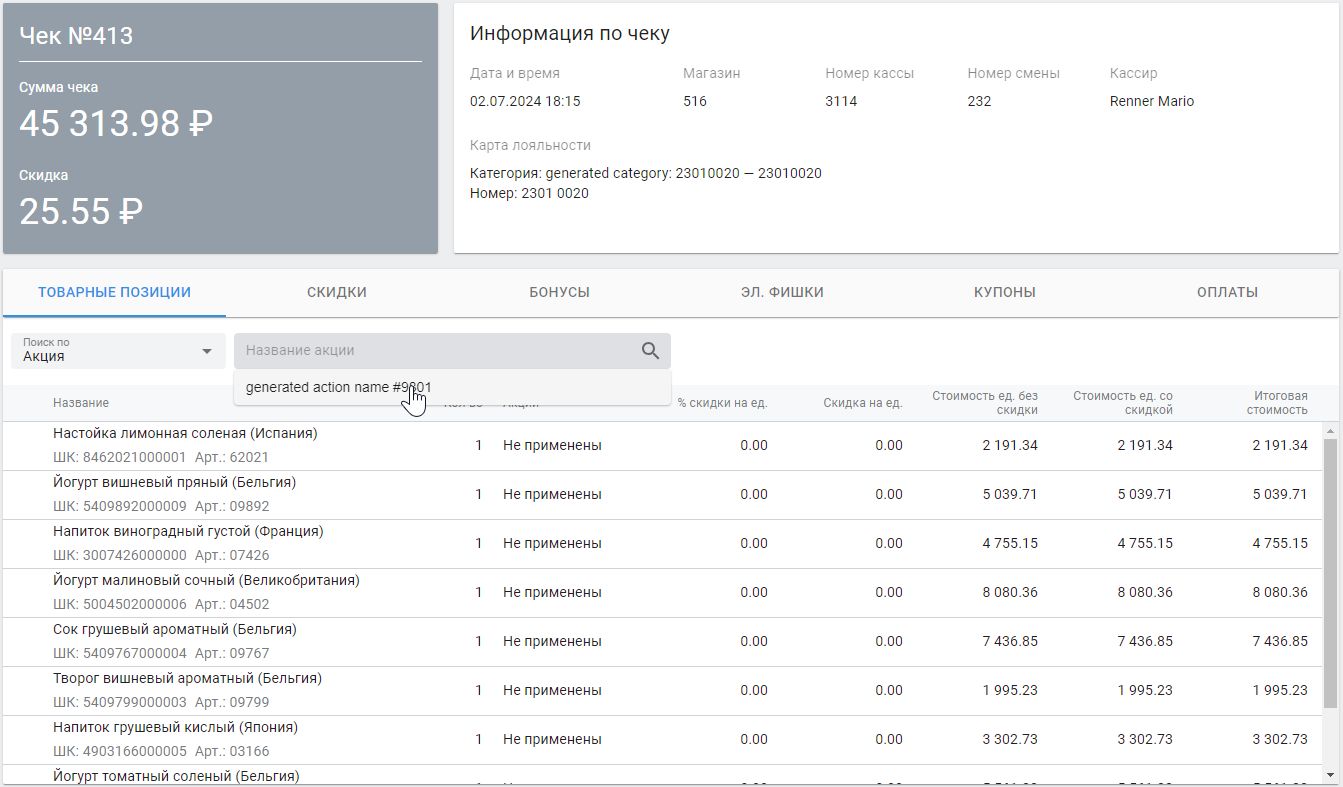Click article text 'Арт.: 04502'
Viewport: 1343px width, 787px height.
coord(232,604)
